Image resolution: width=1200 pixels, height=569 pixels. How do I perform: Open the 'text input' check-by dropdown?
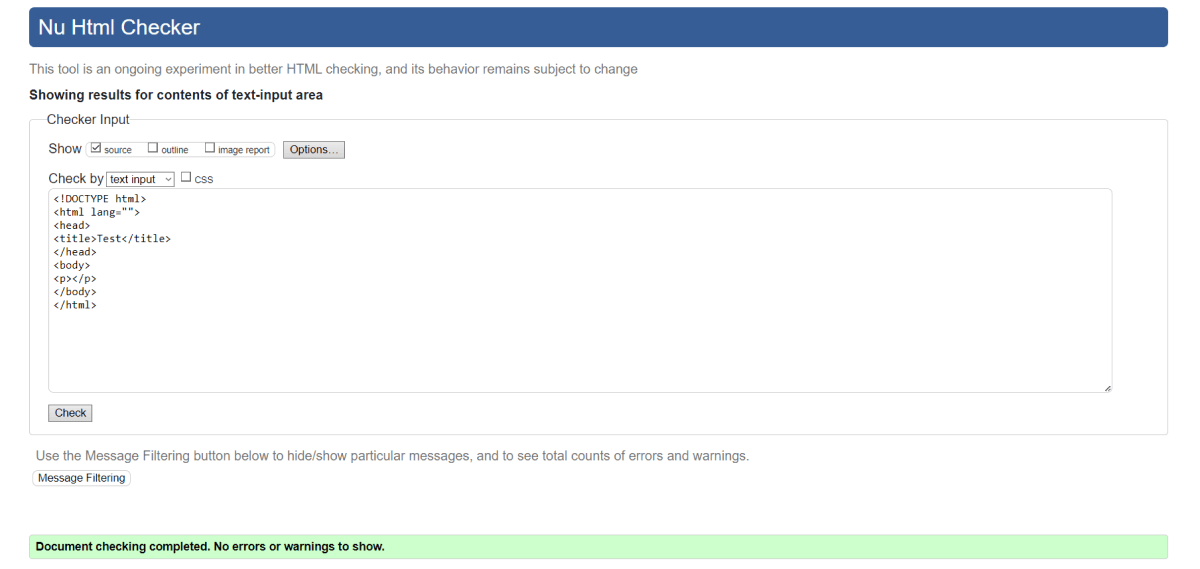141,179
